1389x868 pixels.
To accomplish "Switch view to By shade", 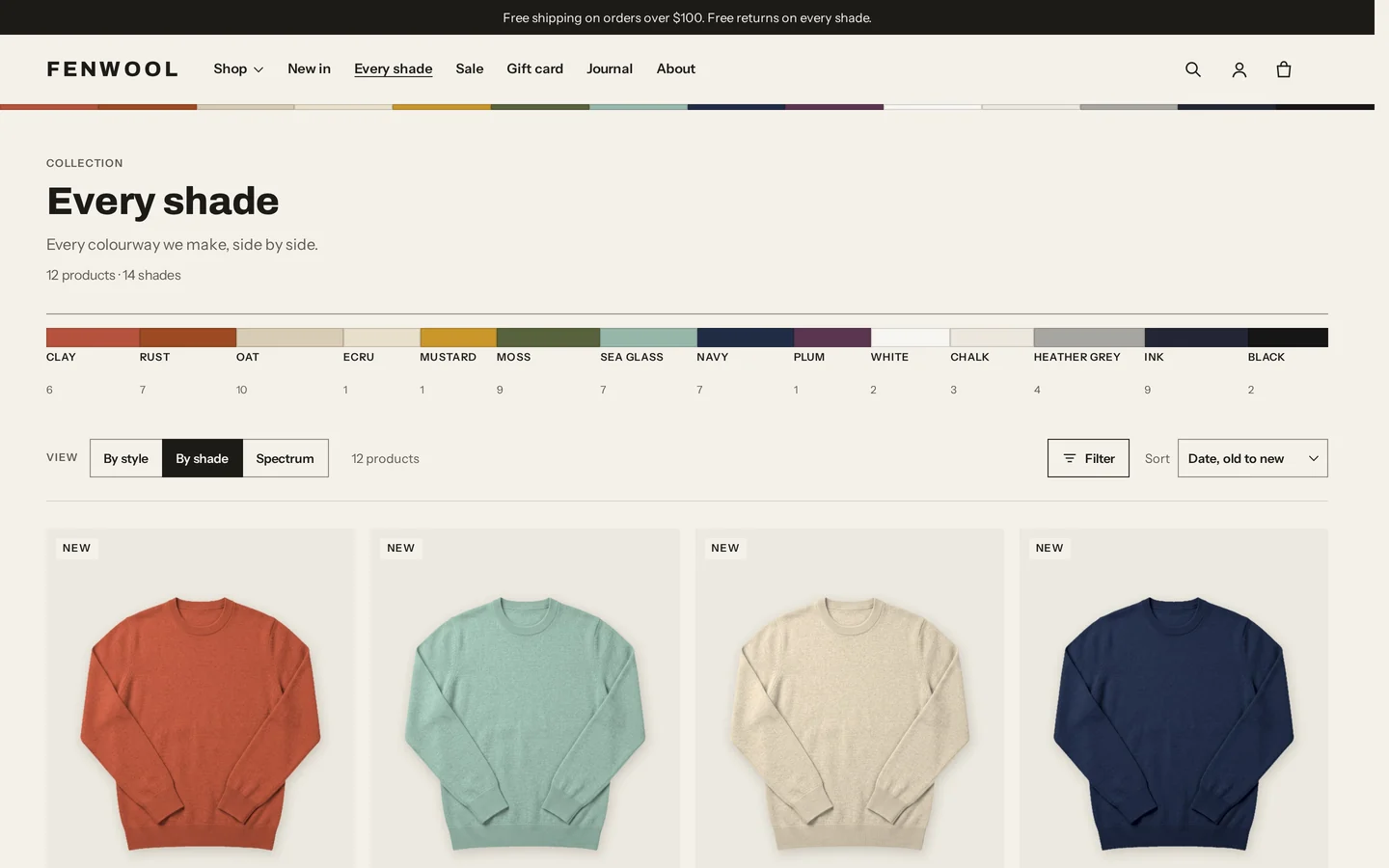I will click(203, 458).
